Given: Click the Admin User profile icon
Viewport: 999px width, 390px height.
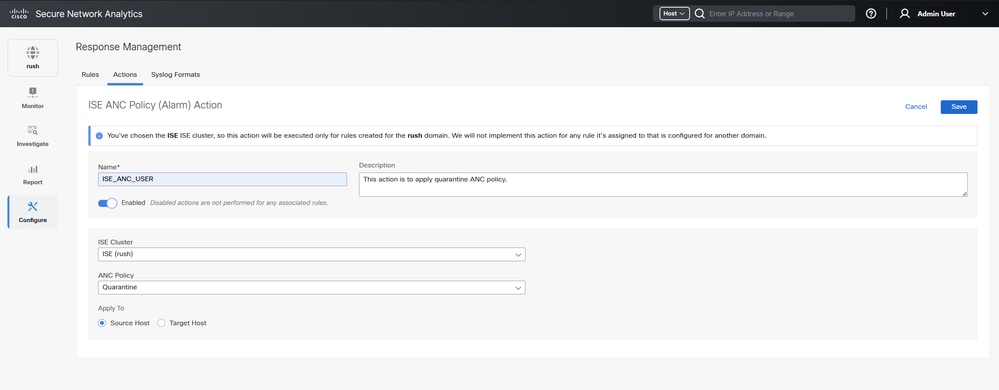Looking at the screenshot, I should pos(904,13).
